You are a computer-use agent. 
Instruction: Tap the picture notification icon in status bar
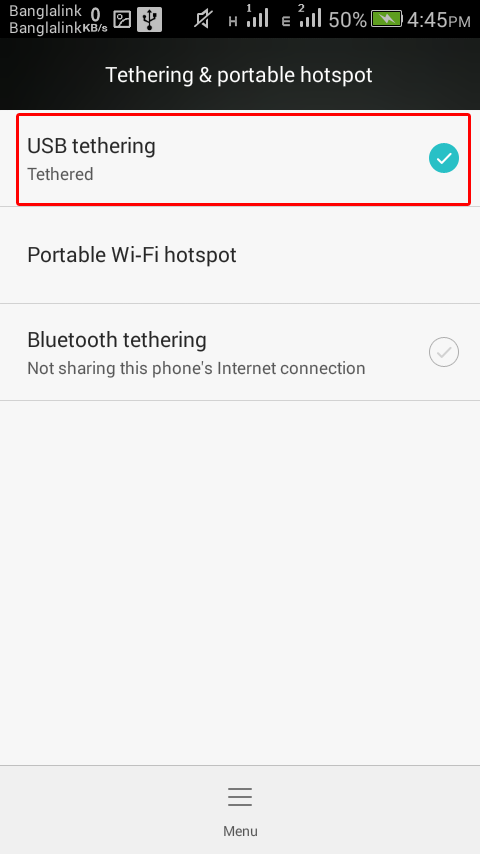click(123, 20)
